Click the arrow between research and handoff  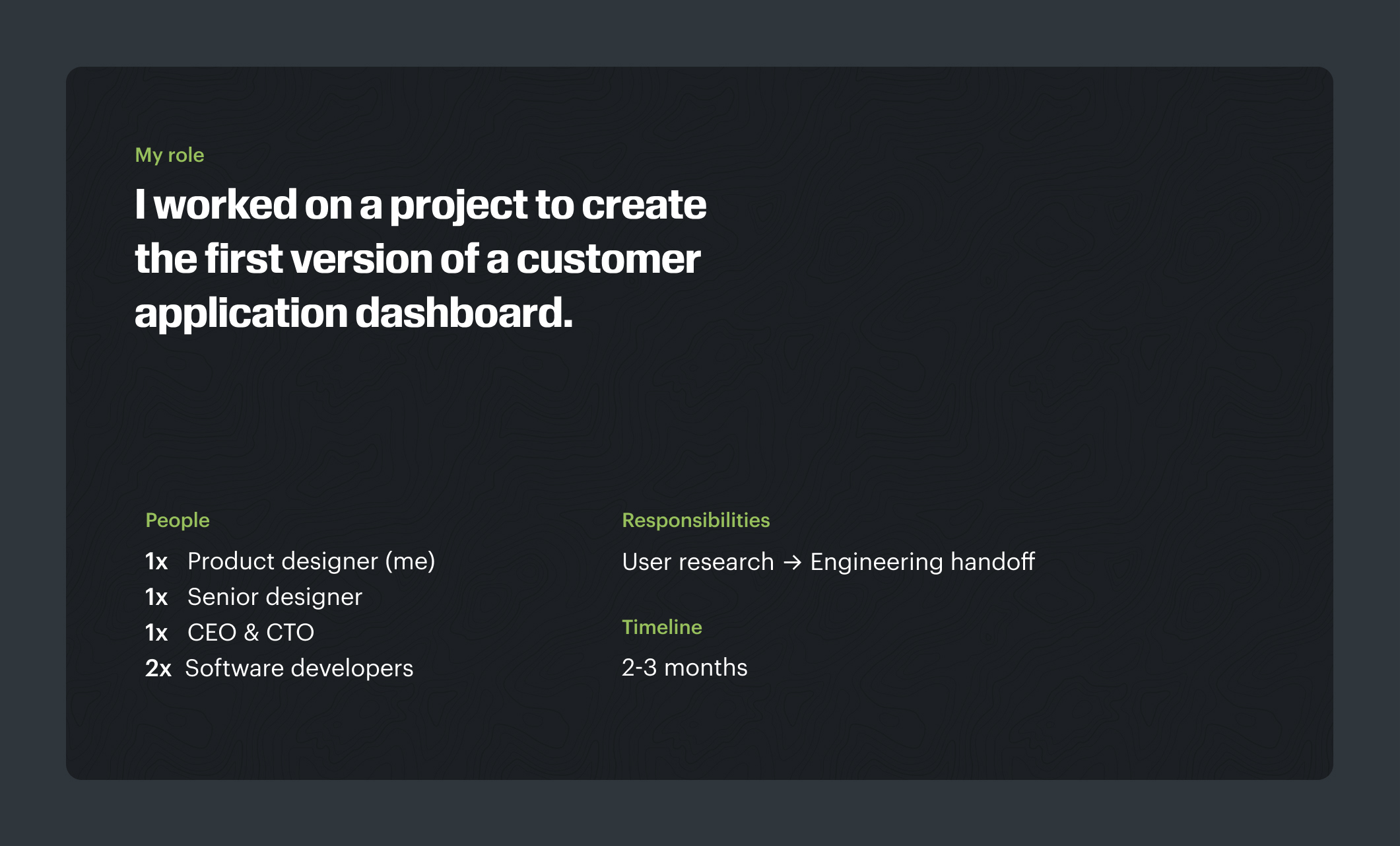point(792,563)
